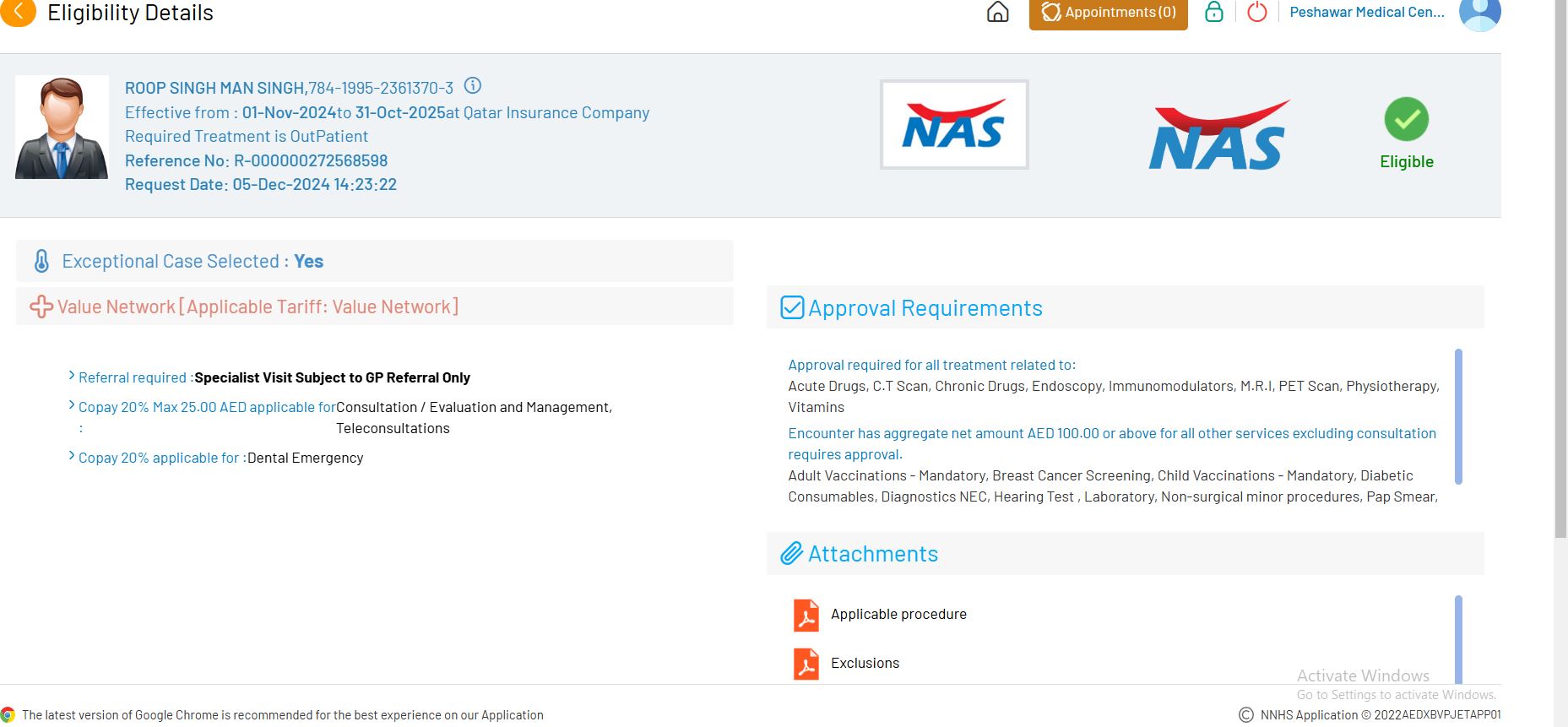Viewport: 1568px width, 727px height.
Task: Click the Eligibility Details page title
Action: pos(130,13)
